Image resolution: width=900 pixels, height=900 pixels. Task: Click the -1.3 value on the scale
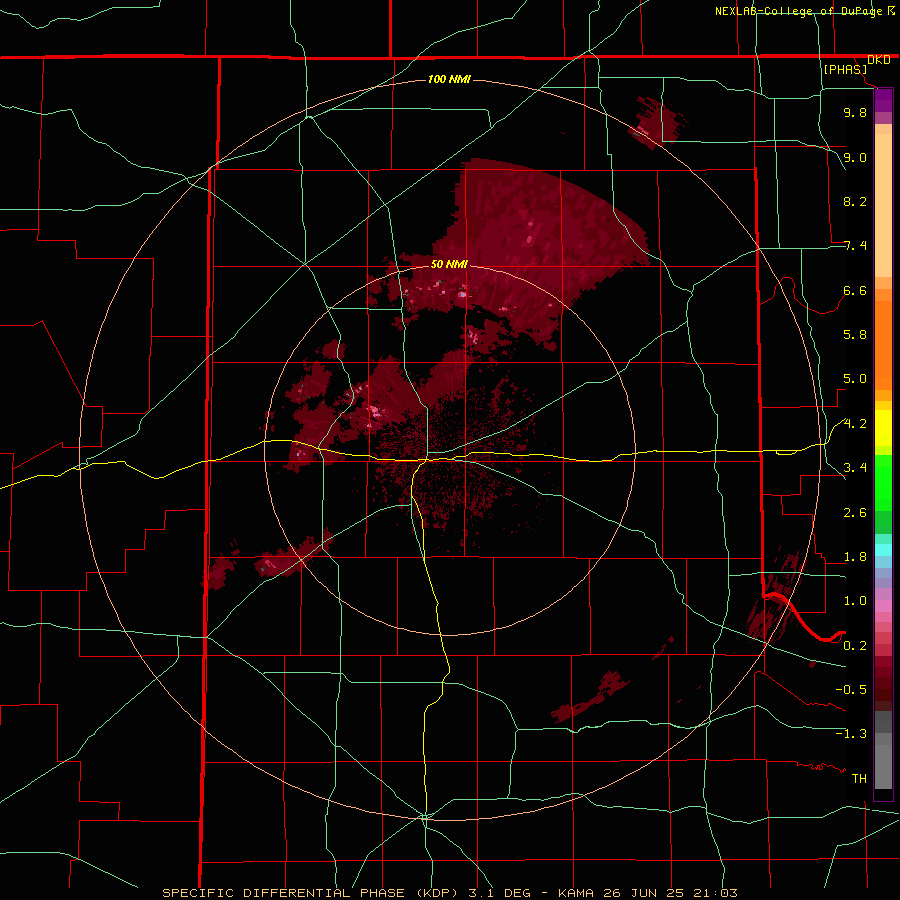(851, 734)
